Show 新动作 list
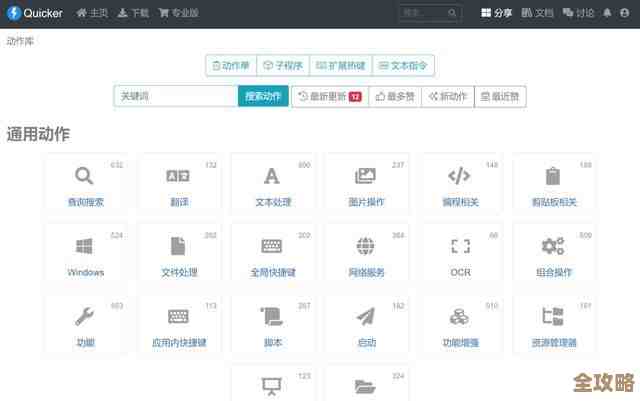 coord(448,96)
